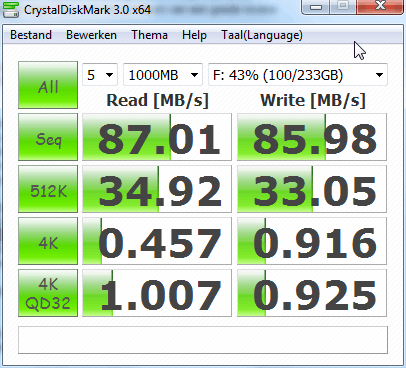Click the 4K read result 0.457
Image resolution: width=406 pixels, height=368 pixels.
(157, 241)
